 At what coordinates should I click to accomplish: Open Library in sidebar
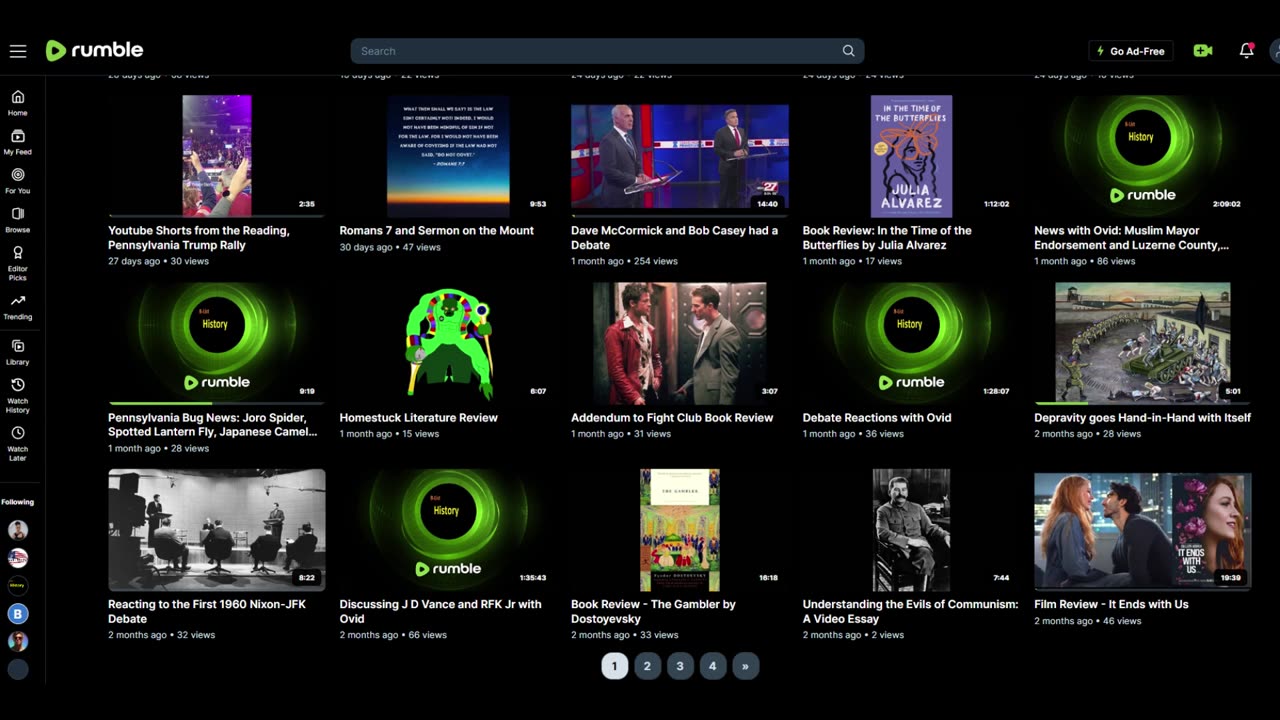(x=18, y=352)
